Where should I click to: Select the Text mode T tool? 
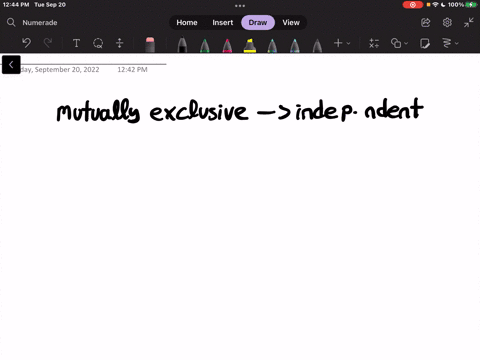click(x=76, y=43)
